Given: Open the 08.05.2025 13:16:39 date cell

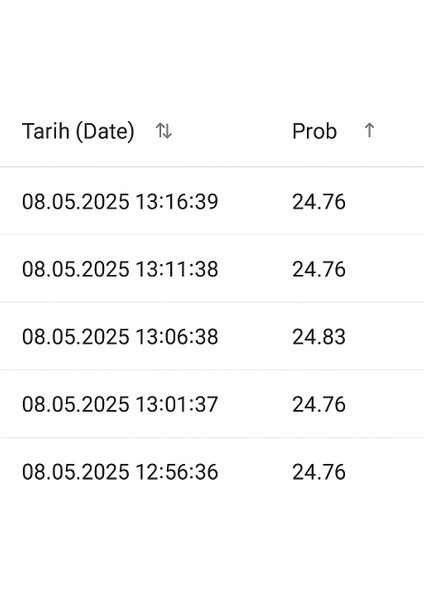Looking at the screenshot, I should click(120, 202).
